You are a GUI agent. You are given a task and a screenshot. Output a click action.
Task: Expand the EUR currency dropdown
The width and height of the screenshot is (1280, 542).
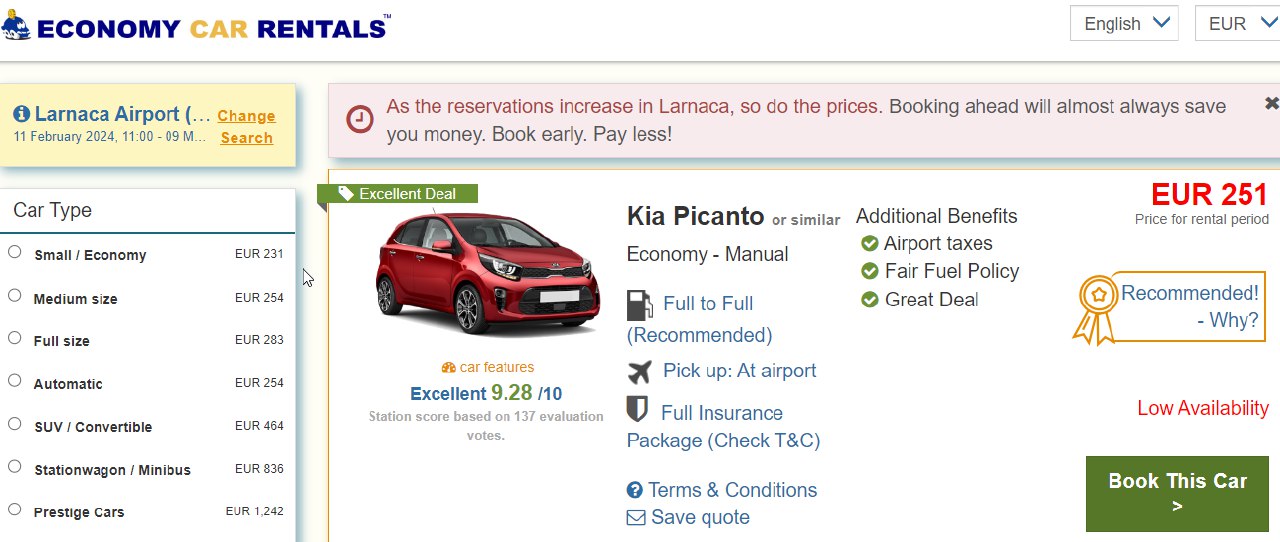[1237, 24]
